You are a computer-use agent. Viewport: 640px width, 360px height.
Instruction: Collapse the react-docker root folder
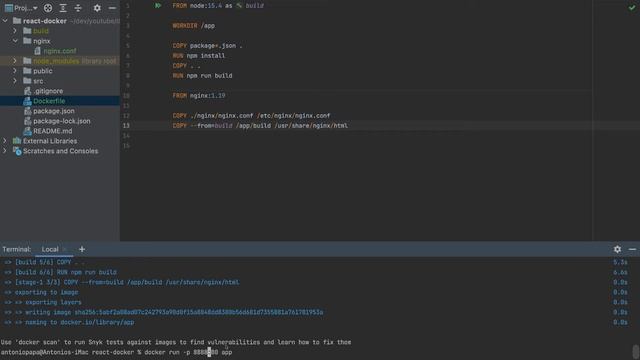click(5, 21)
